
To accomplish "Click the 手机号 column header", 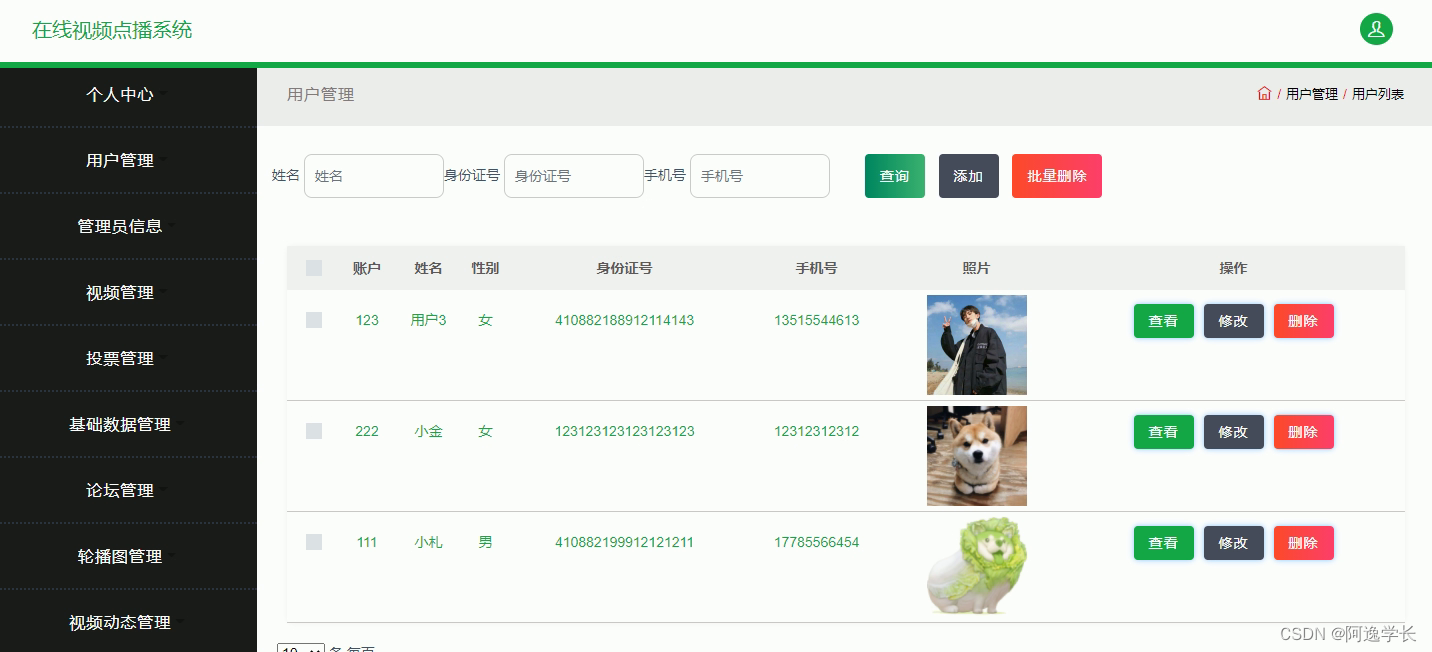I will coord(817,268).
